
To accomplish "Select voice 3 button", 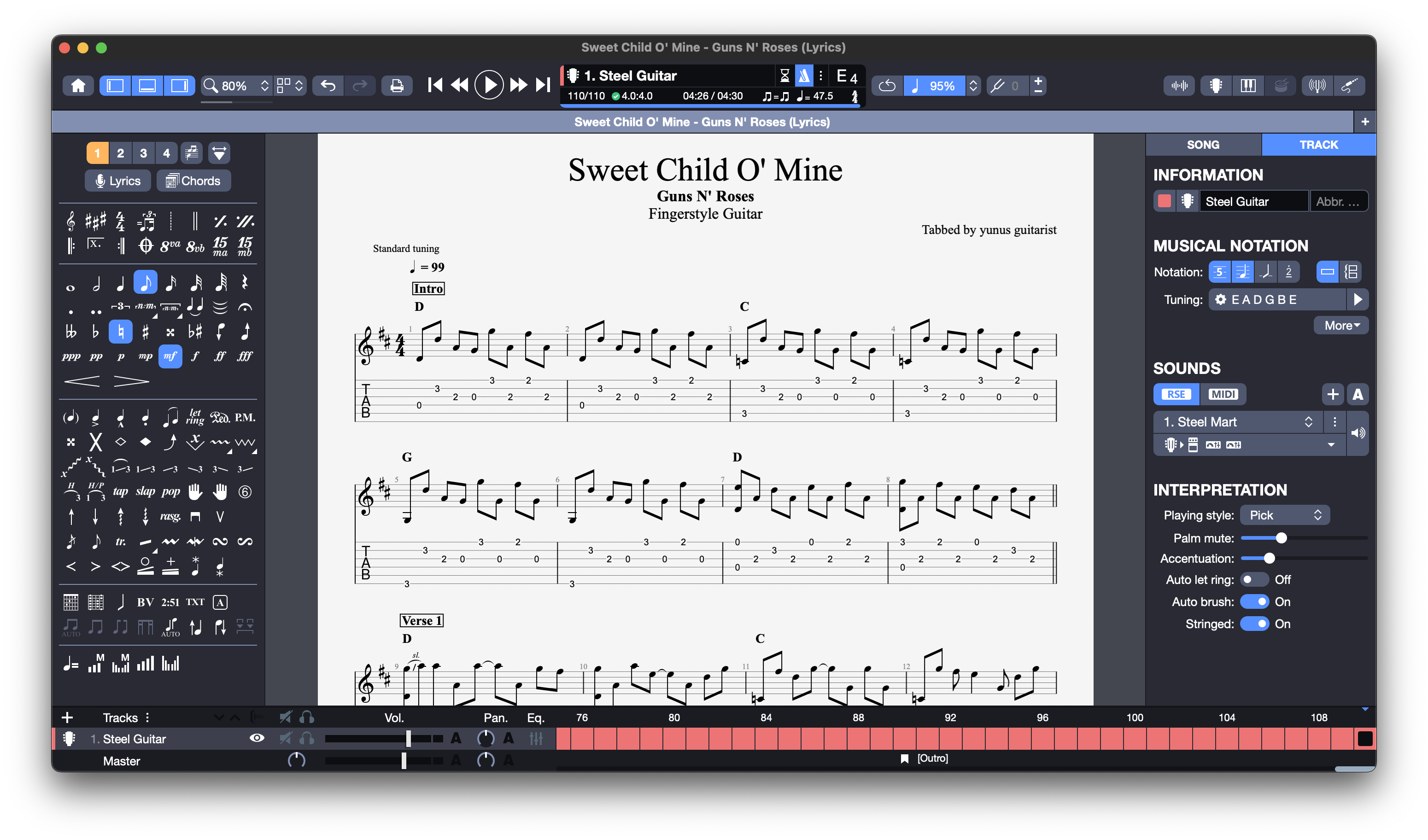I will coord(143,153).
